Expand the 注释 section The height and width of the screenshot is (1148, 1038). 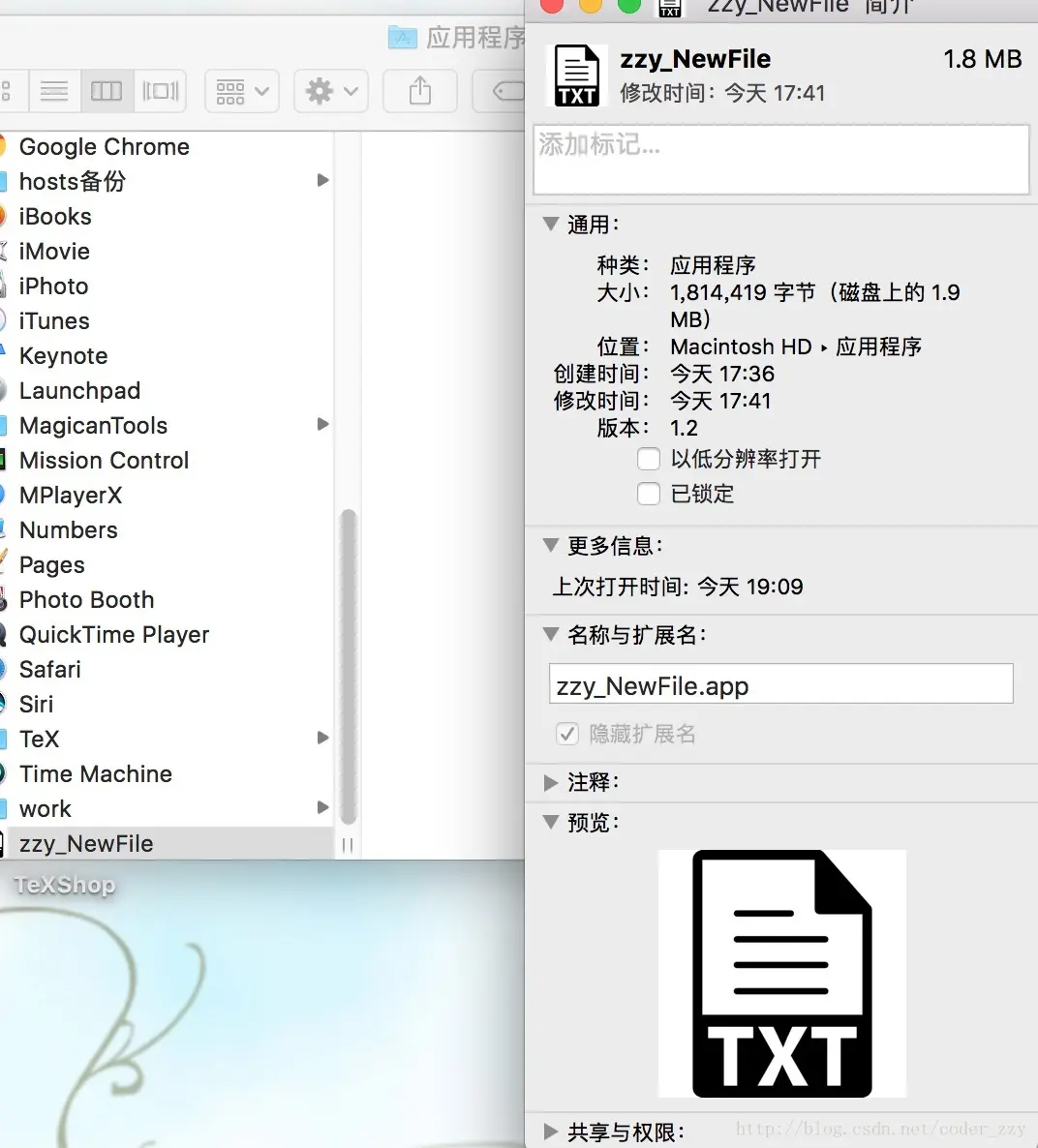[x=551, y=783]
